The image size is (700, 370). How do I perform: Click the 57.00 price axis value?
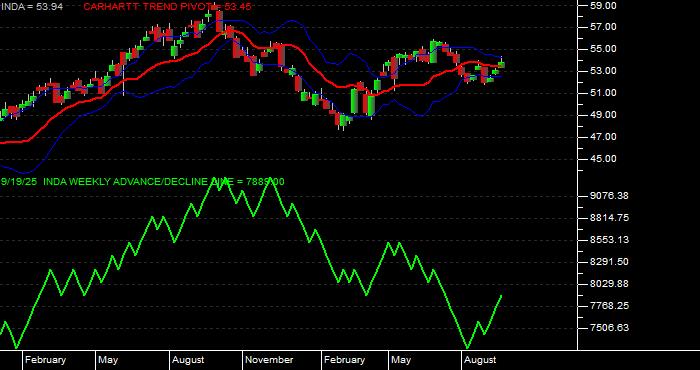(x=603, y=27)
